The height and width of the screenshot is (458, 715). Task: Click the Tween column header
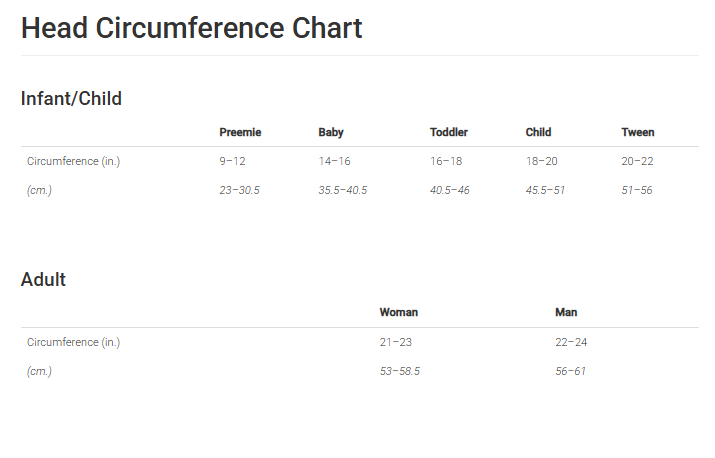pos(638,132)
